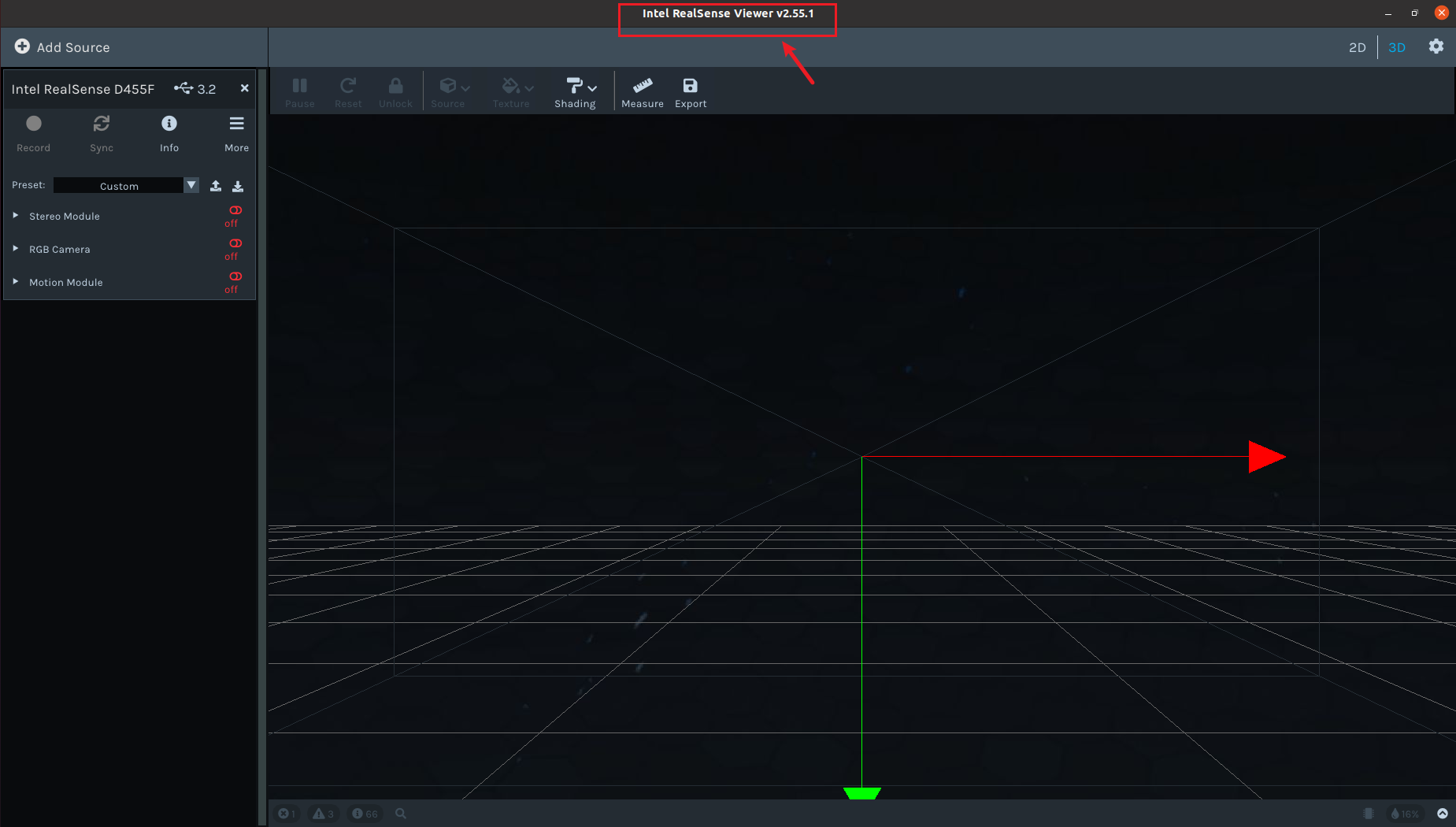Click the 16% usage indicator
1456x827 pixels.
point(1406,814)
